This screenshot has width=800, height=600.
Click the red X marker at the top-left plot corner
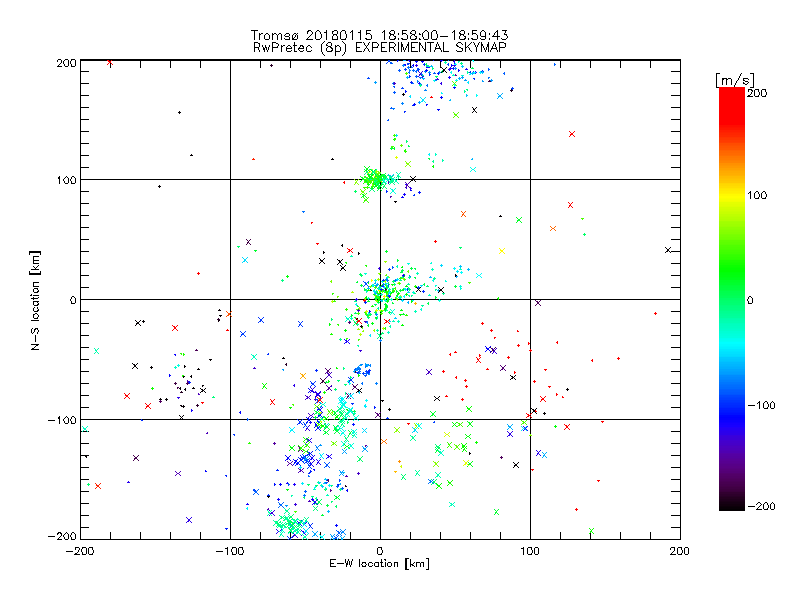[110, 63]
